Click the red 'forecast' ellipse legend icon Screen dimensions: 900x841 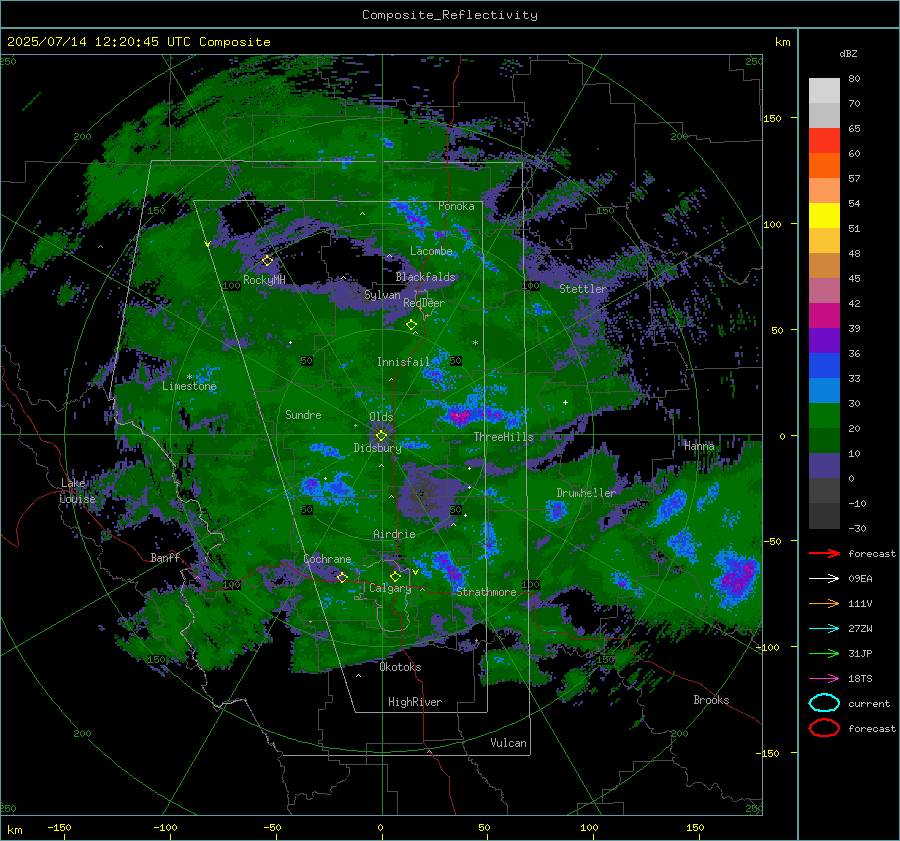click(824, 728)
